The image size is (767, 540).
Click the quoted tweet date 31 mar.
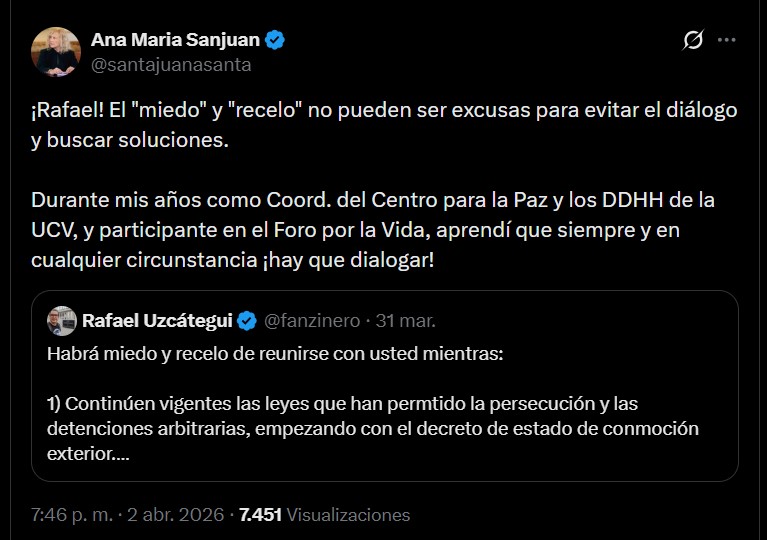pyautogui.click(x=404, y=321)
